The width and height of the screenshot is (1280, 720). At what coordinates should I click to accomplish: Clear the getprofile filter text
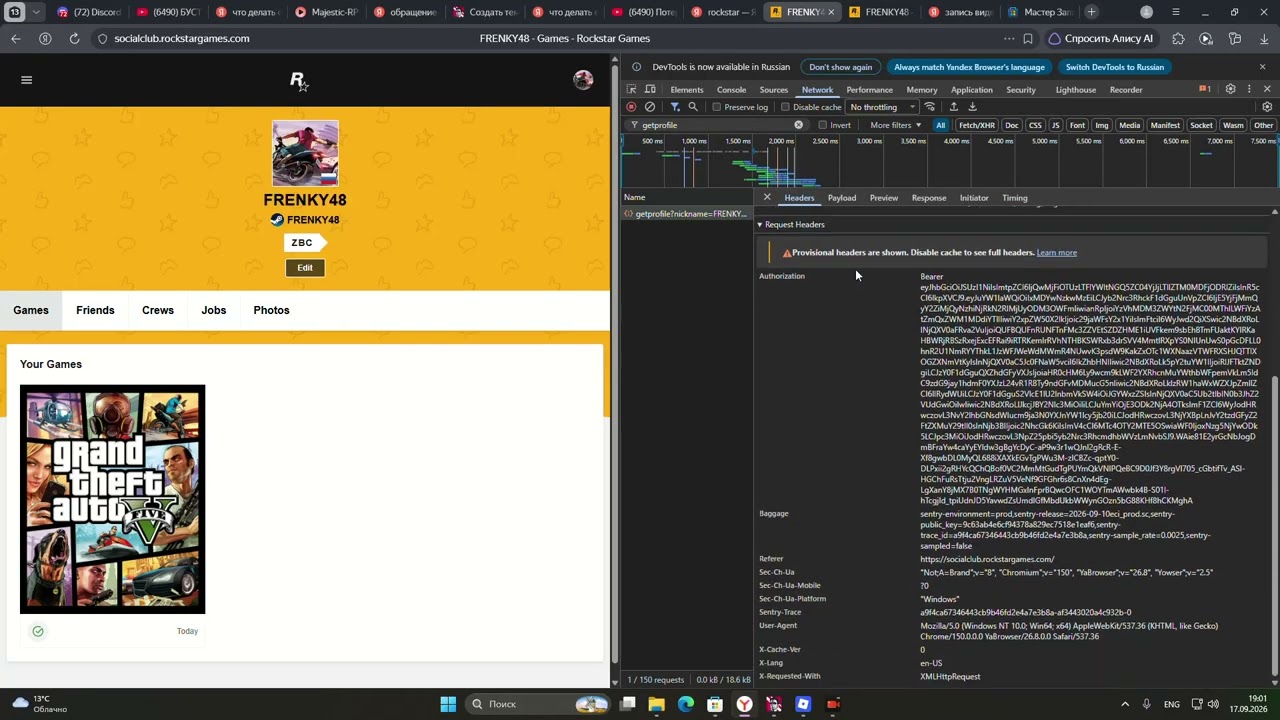coord(798,125)
